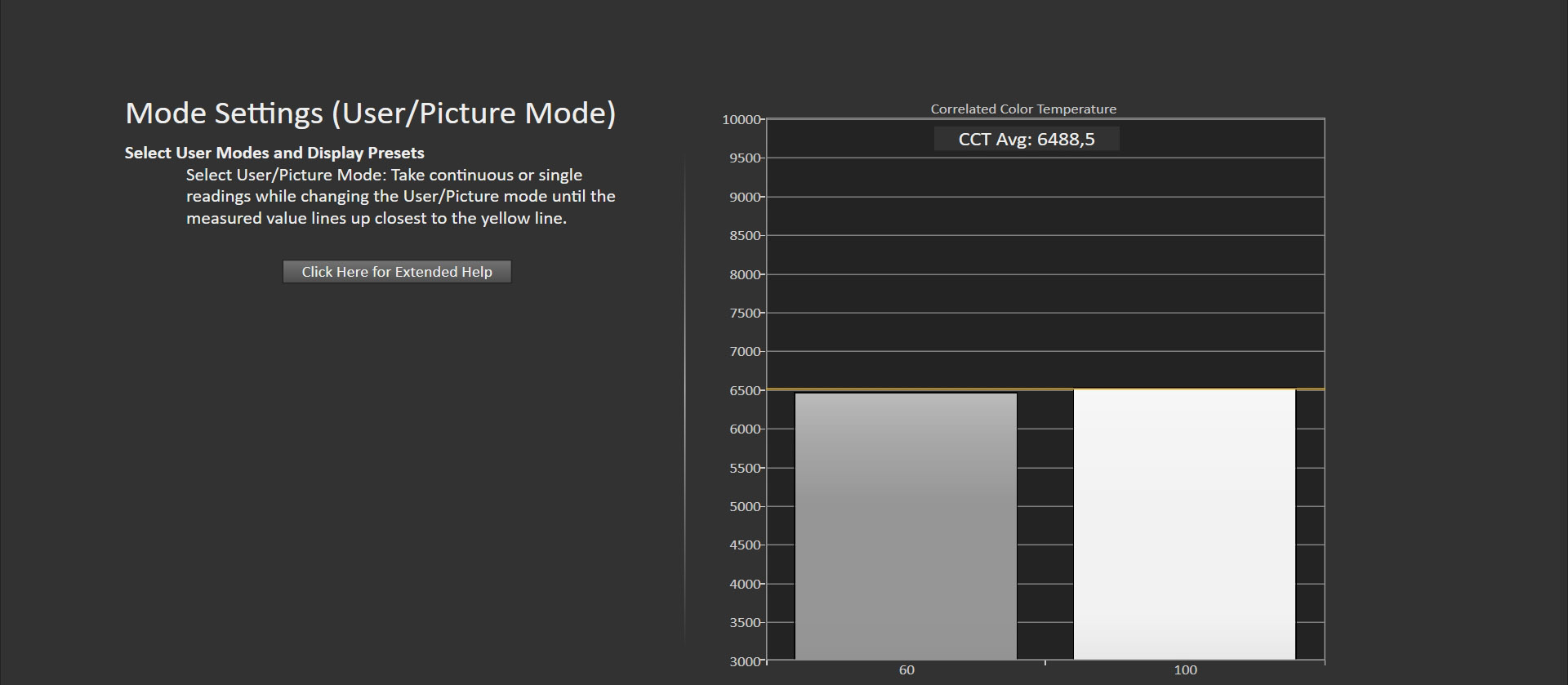Click the CCT Avg readout box

tap(1027, 139)
